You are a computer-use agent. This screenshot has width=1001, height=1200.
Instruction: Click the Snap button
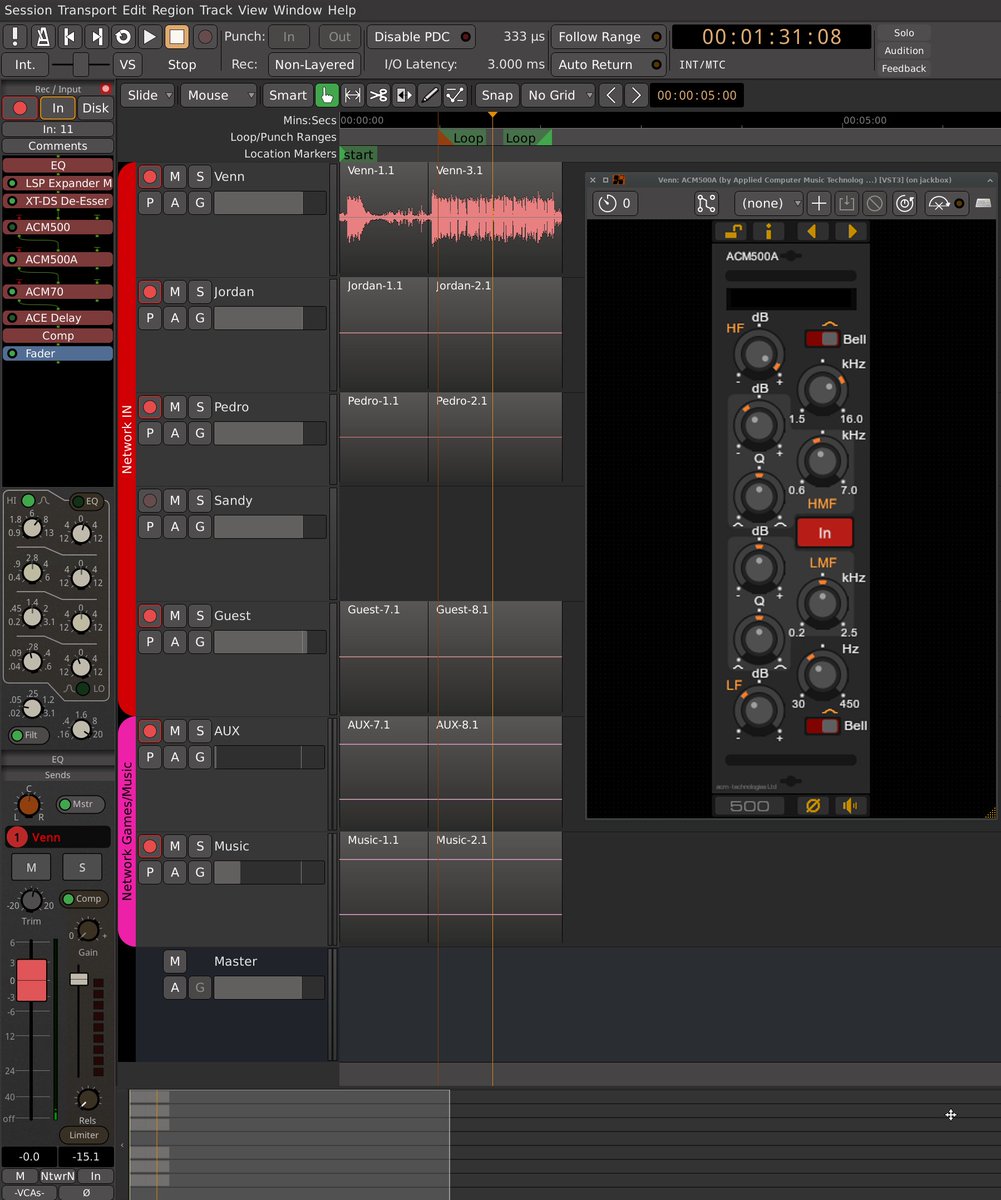click(x=497, y=95)
